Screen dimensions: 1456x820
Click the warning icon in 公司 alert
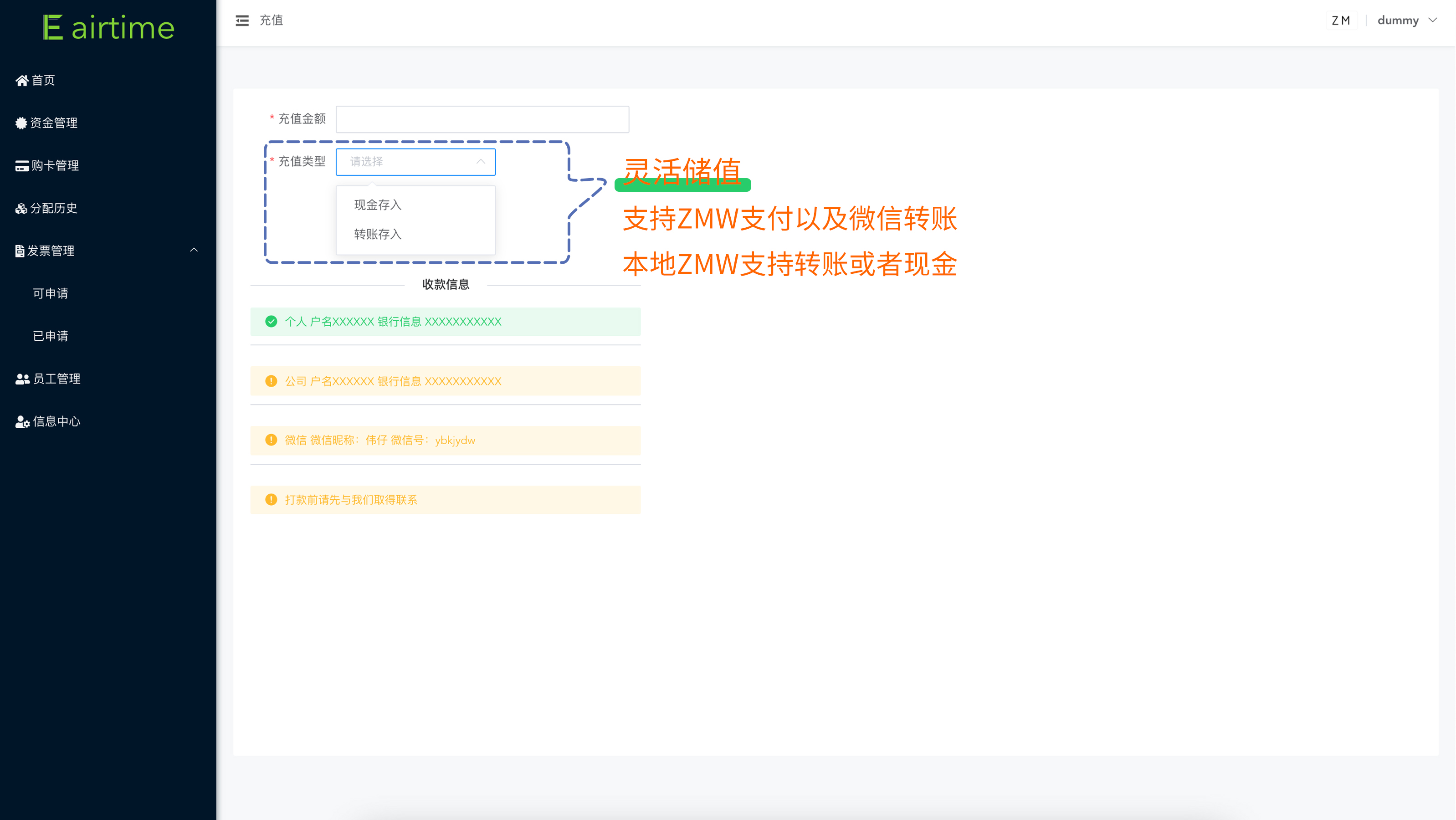pos(272,381)
